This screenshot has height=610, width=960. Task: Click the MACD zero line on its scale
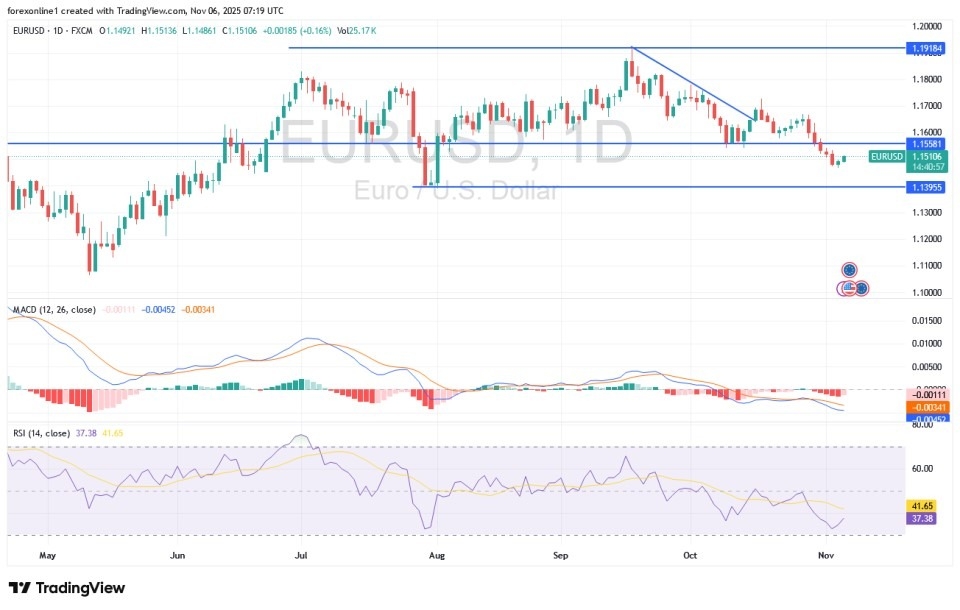click(931, 385)
